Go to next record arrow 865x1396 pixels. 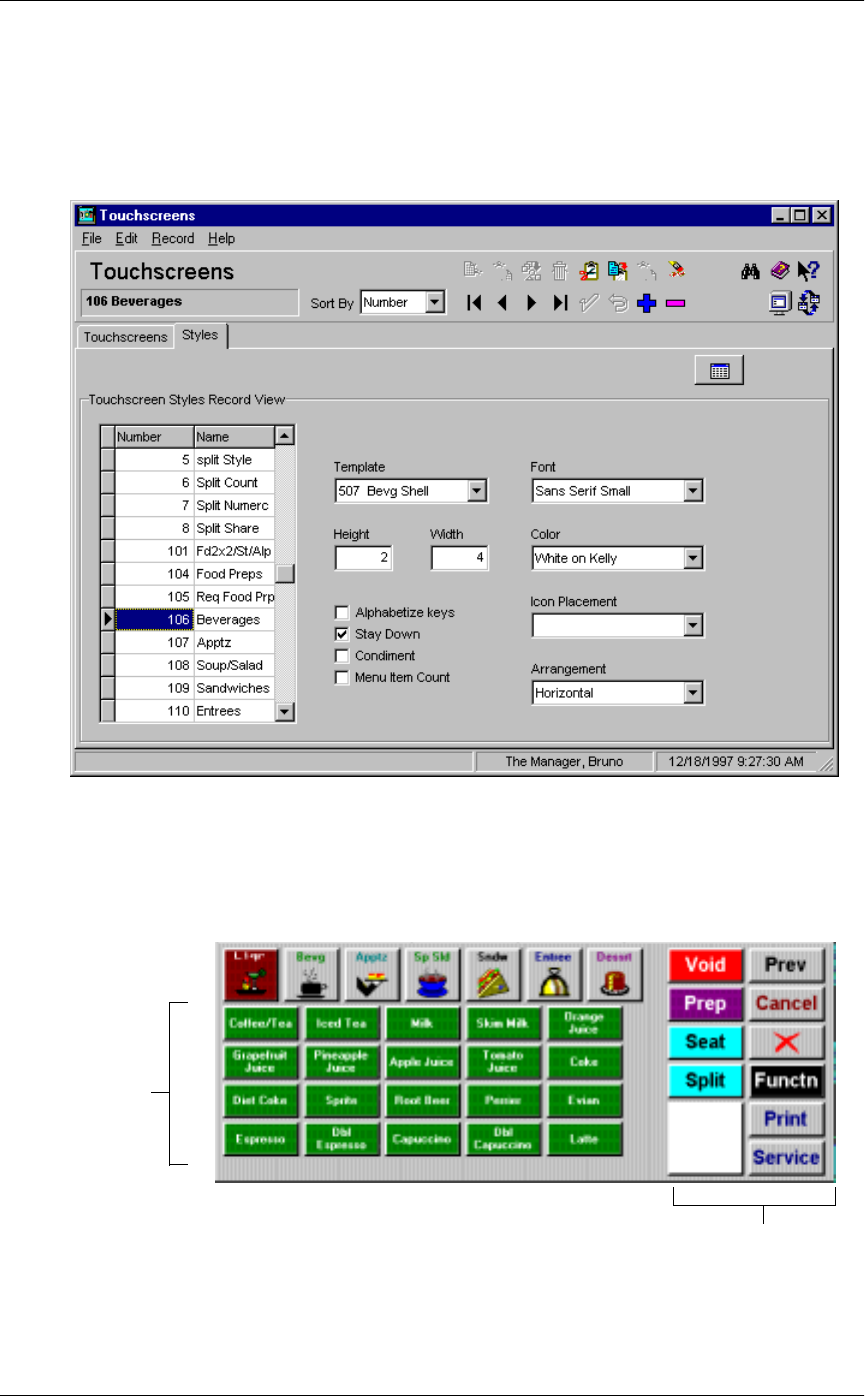[x=532, y=303]
